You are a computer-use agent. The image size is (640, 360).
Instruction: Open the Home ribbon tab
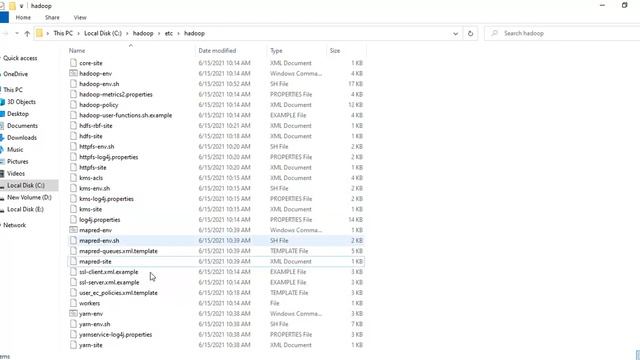point(23,18)
